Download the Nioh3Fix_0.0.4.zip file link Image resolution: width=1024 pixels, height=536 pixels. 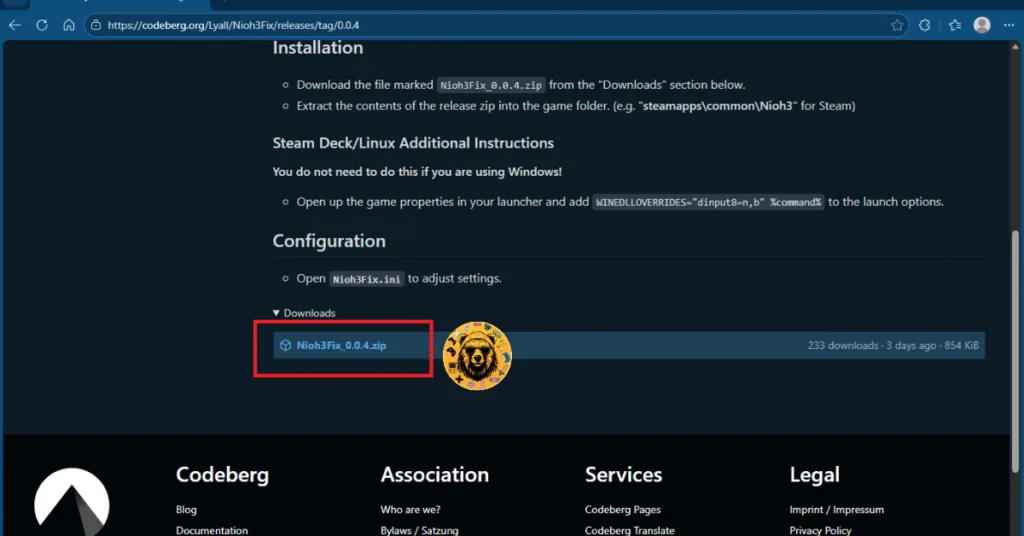pos(342,345)
